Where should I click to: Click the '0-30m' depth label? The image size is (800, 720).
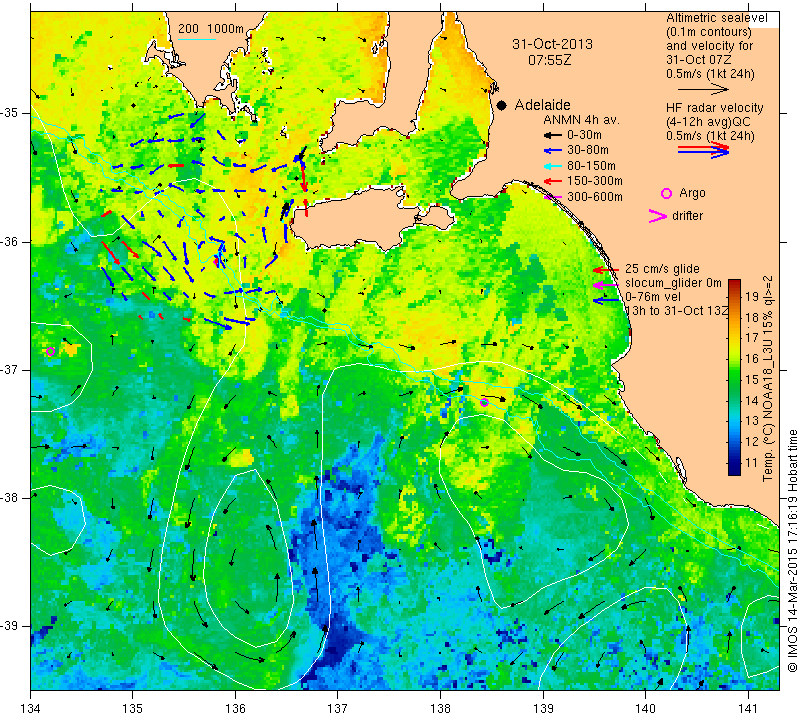pos(584,135)
